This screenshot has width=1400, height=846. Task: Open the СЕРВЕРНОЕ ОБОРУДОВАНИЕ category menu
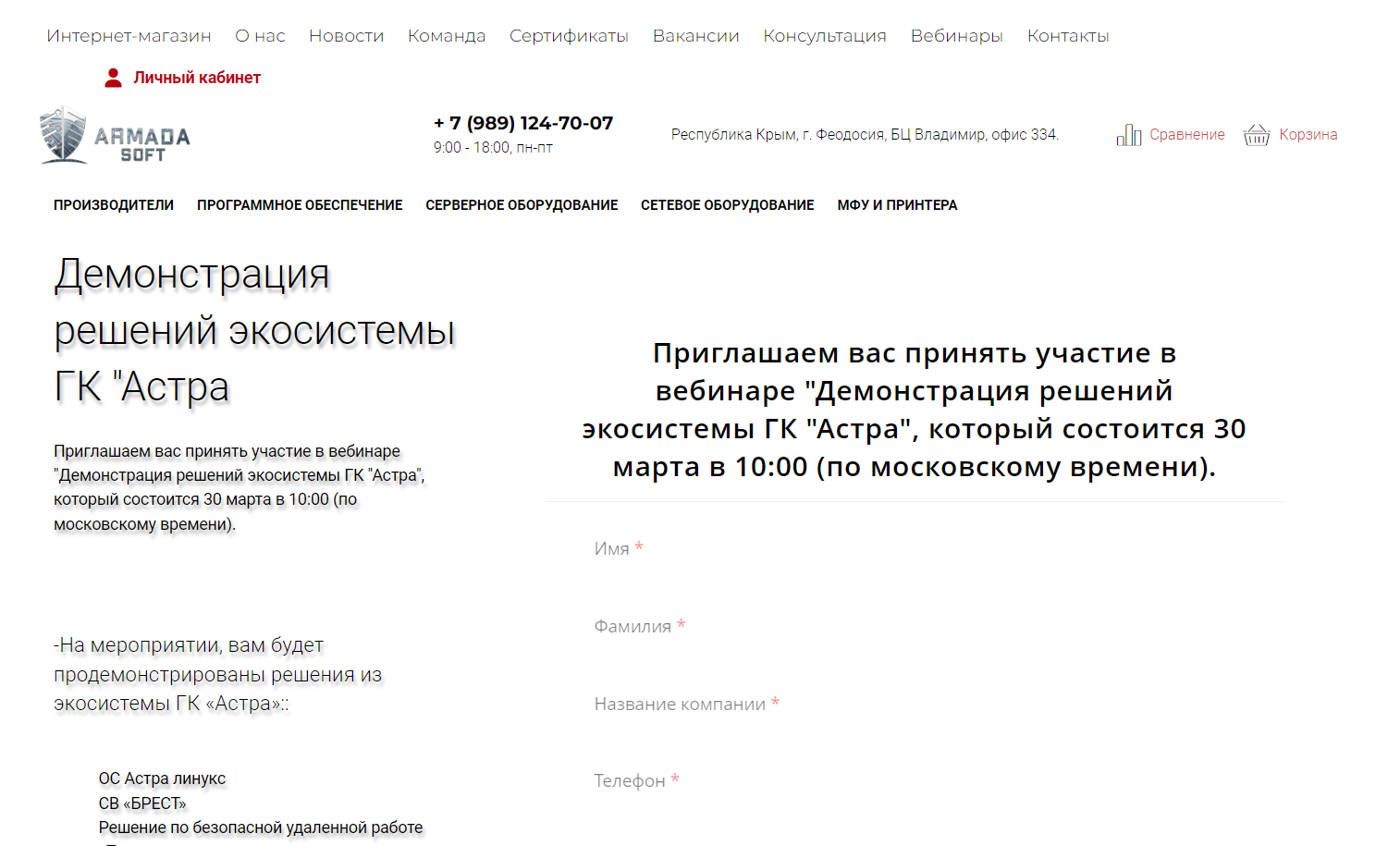[522, 205]
